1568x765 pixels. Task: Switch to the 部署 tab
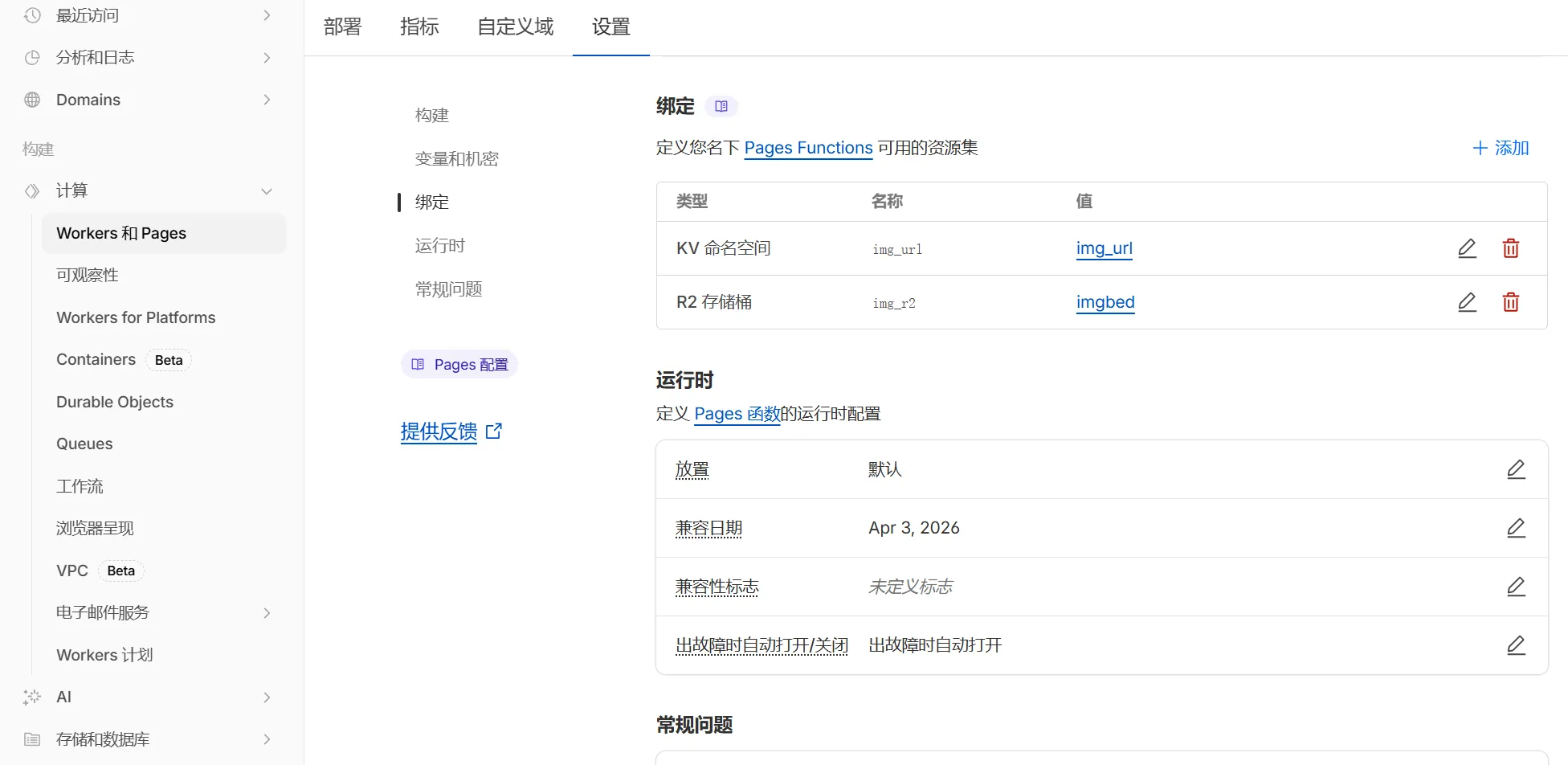(342, 27)
